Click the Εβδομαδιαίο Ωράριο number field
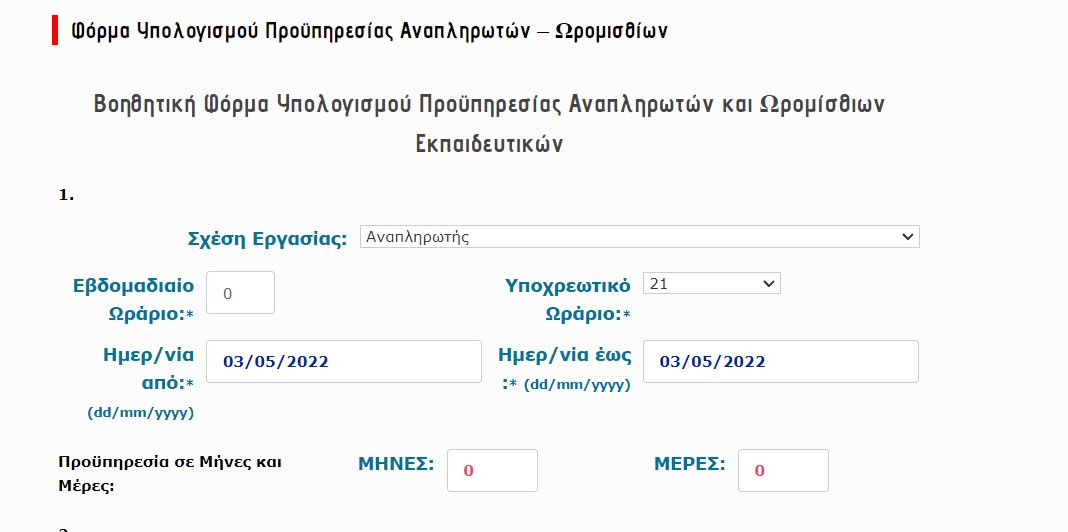This screenshot has height=532, width=1068. 240,293
